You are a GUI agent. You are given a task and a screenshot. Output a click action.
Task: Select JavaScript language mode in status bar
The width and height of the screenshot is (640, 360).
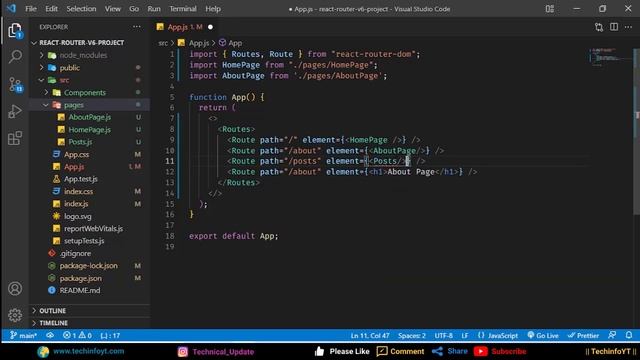[498, 336]
